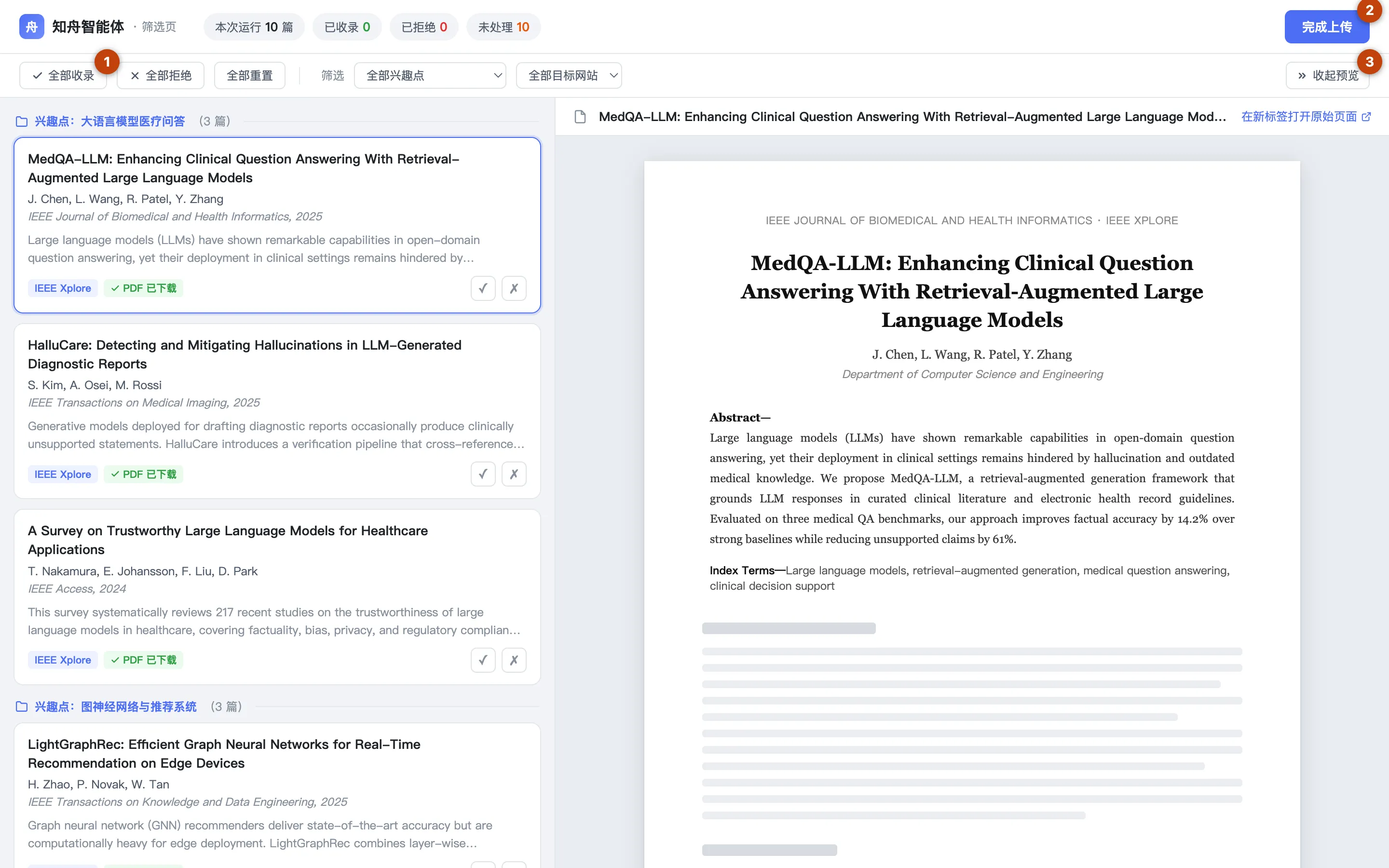Viewport: 1389px width, 868px height.
Task: Click folder icon beside 图神经网络与推荐系统 group
Action: coord(22,706)
